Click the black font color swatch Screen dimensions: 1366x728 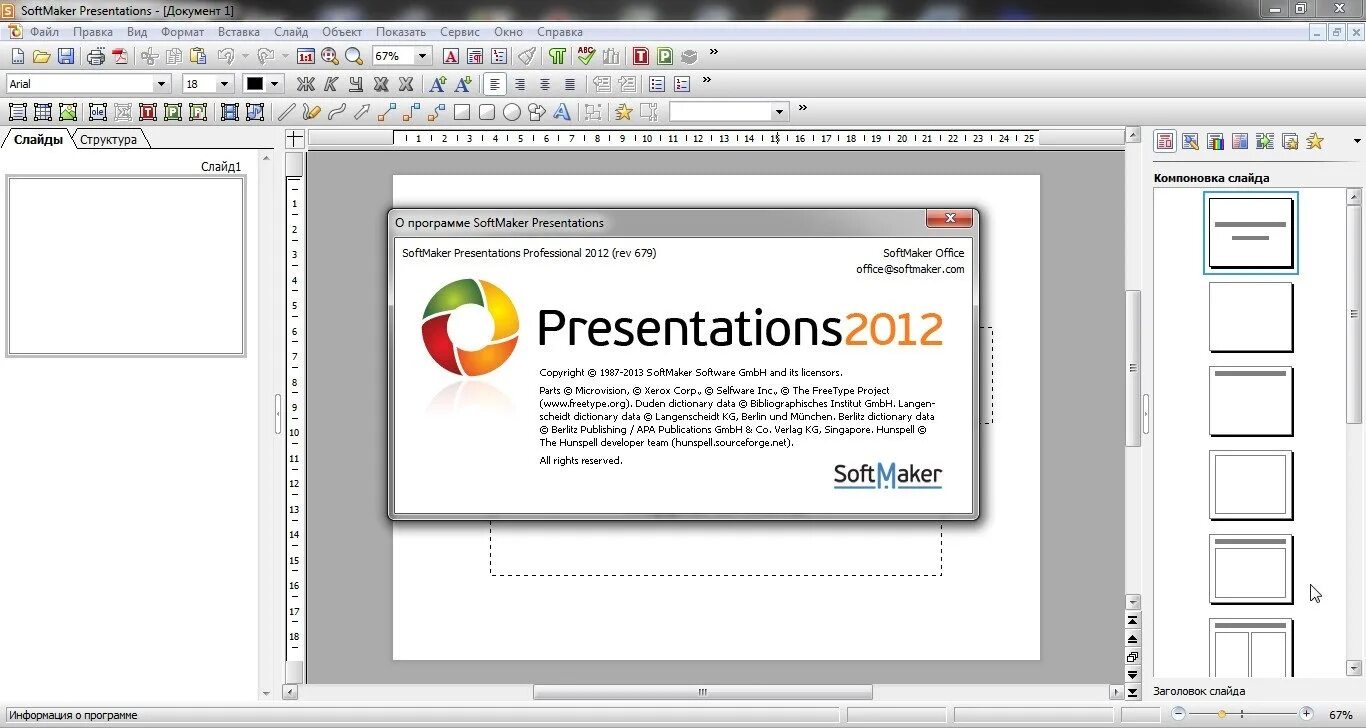255,84
